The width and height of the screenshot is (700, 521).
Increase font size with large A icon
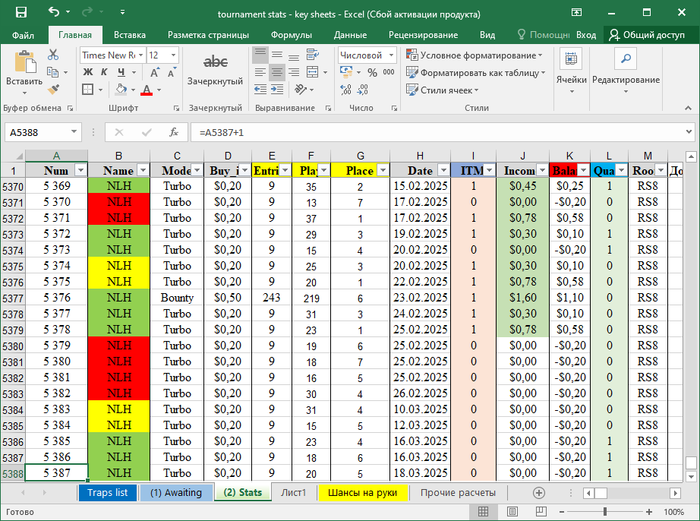pos(154,72)
